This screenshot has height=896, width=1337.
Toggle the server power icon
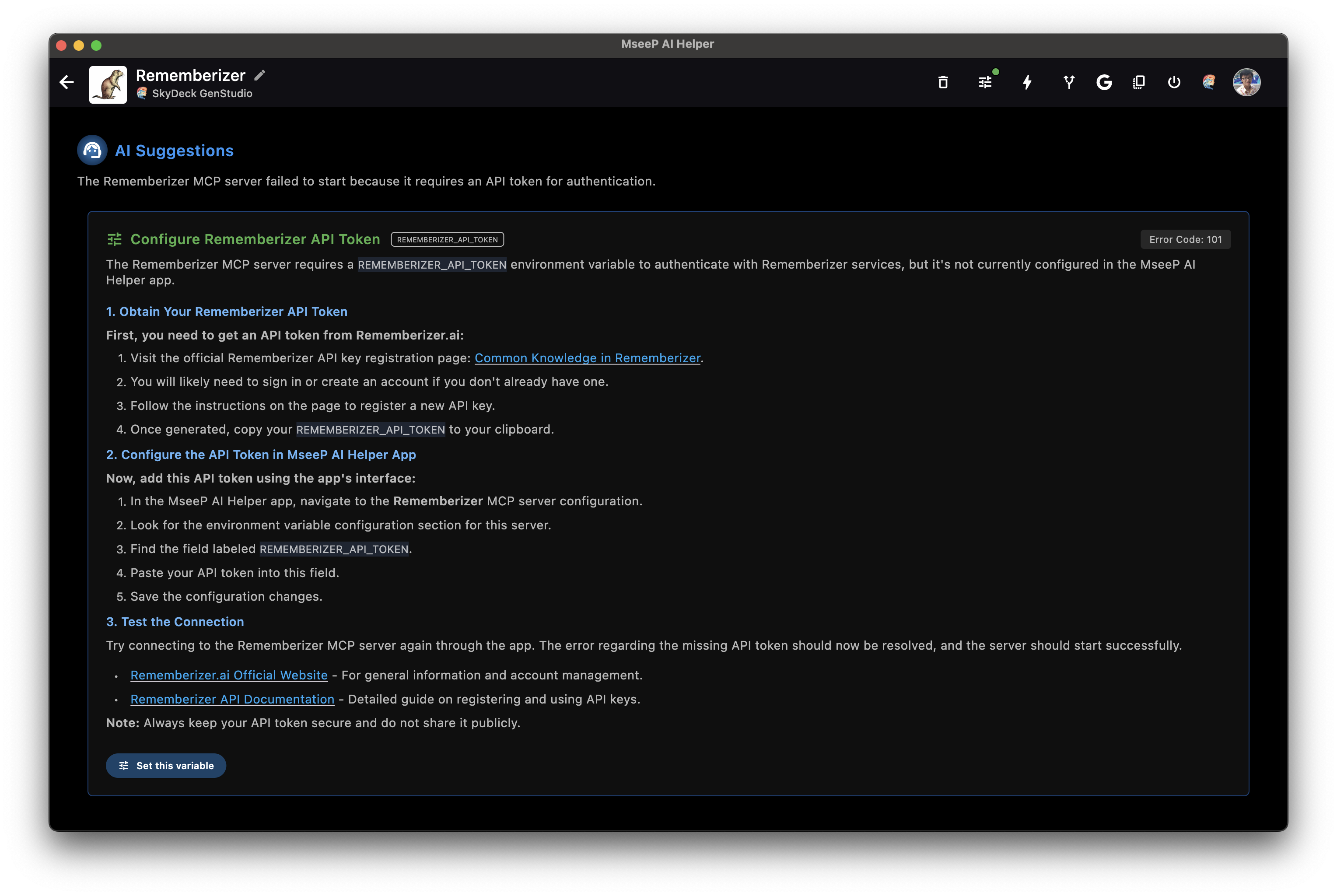pos(1173,82)
